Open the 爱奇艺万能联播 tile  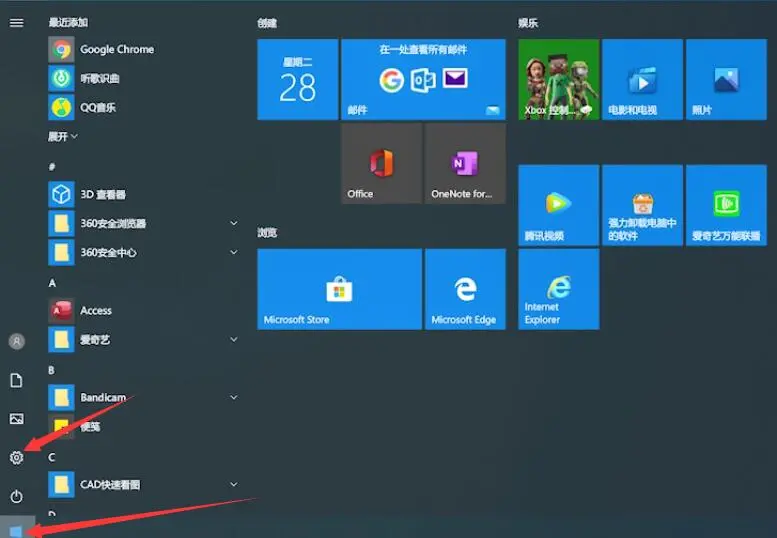click(x=726, y=205)
